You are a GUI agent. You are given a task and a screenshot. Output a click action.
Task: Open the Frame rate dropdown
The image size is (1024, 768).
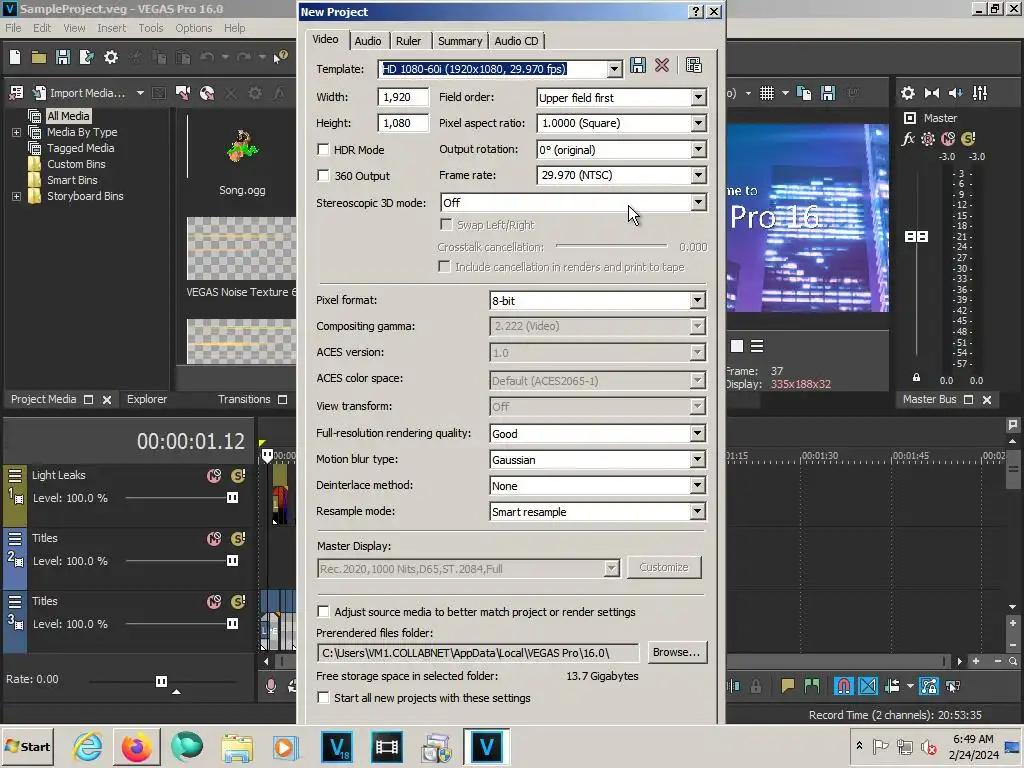click(698, 175)
